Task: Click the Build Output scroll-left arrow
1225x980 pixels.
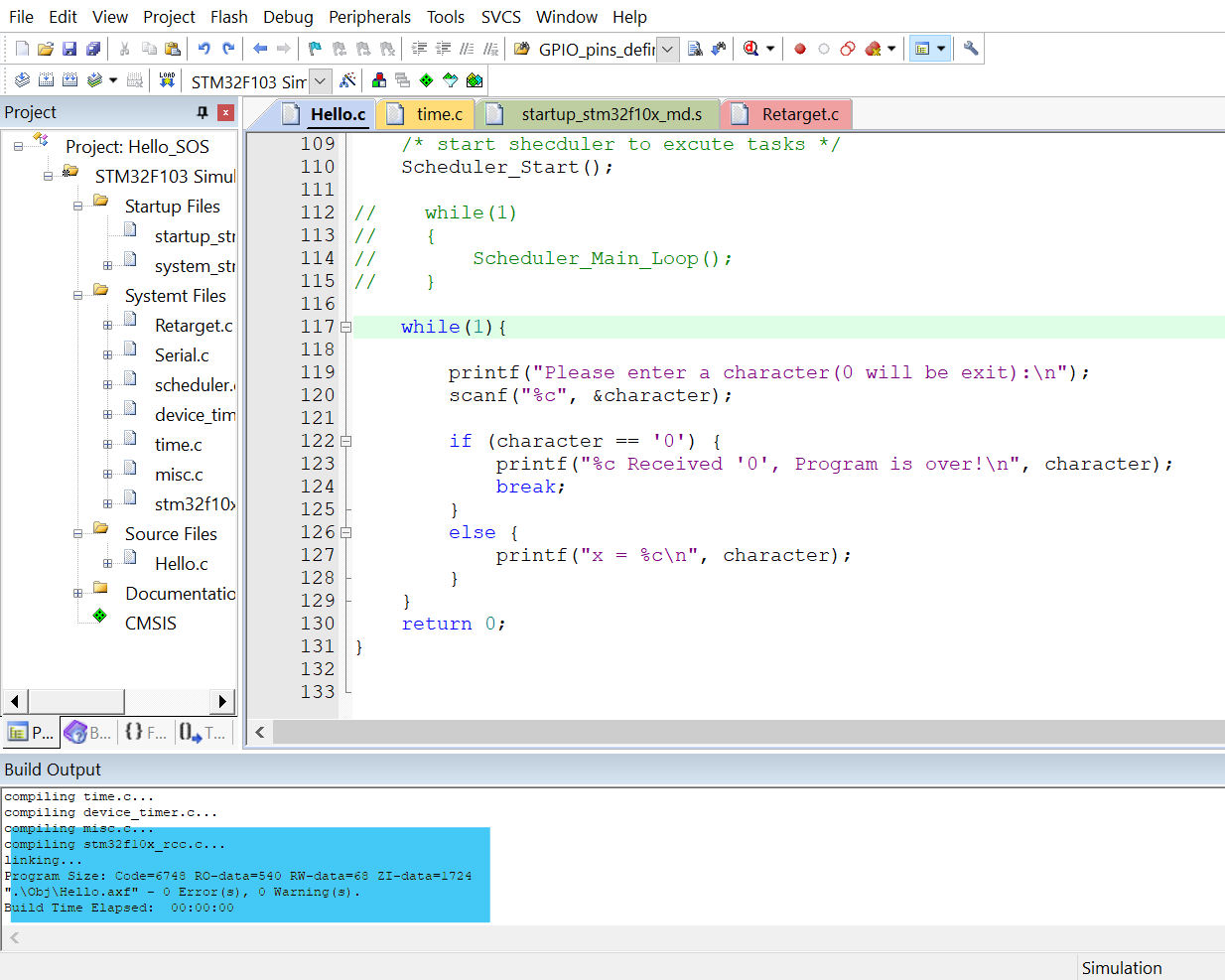Action: pyautogui.click(x=14, y=937)
